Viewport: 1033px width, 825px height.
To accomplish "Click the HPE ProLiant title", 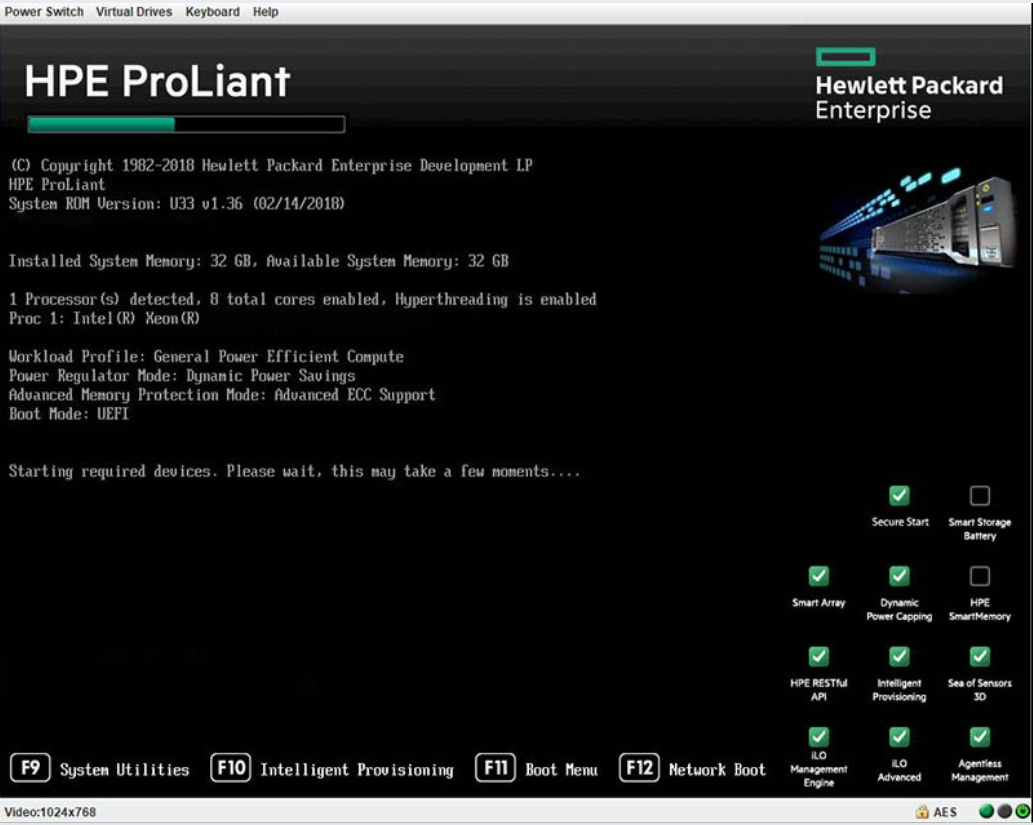I will click(157, 82).
